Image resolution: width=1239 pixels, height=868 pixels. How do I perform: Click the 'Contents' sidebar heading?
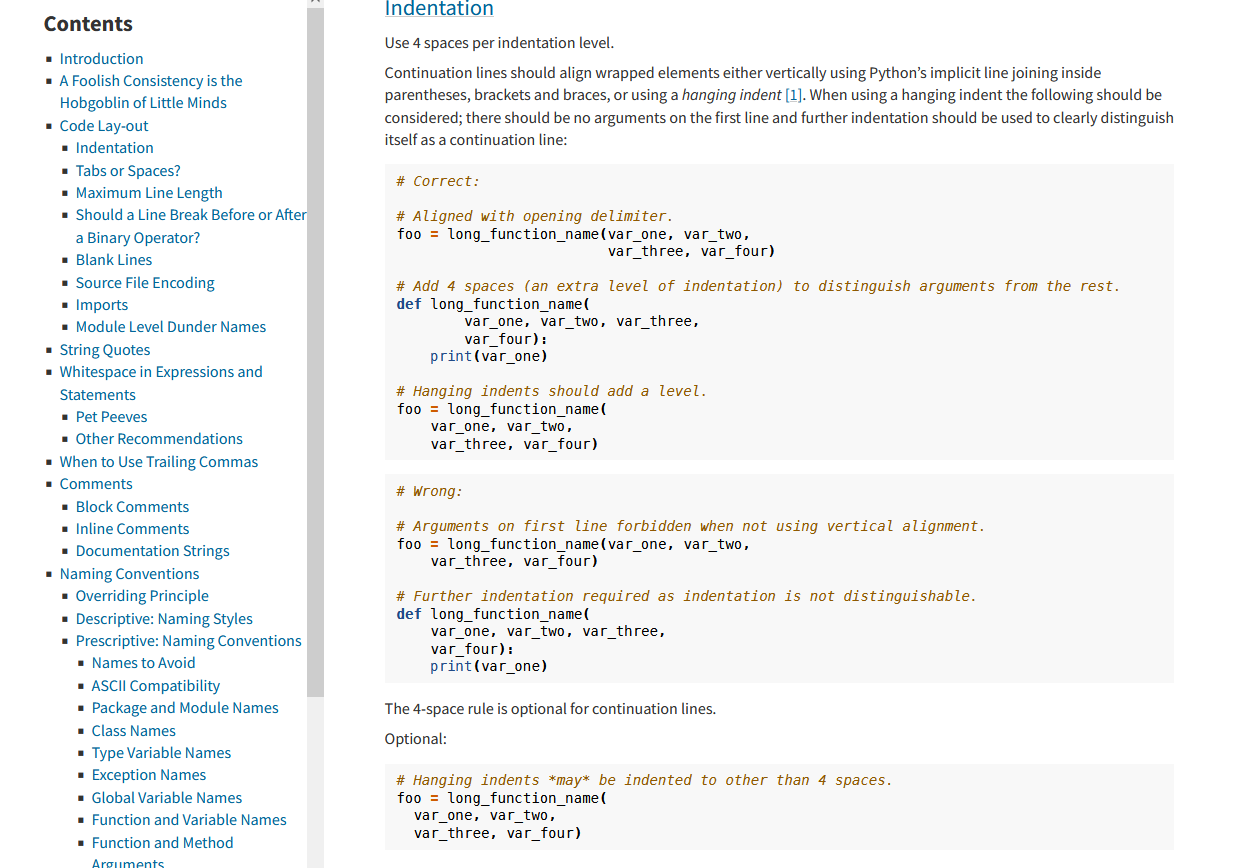tap(88, 24)
